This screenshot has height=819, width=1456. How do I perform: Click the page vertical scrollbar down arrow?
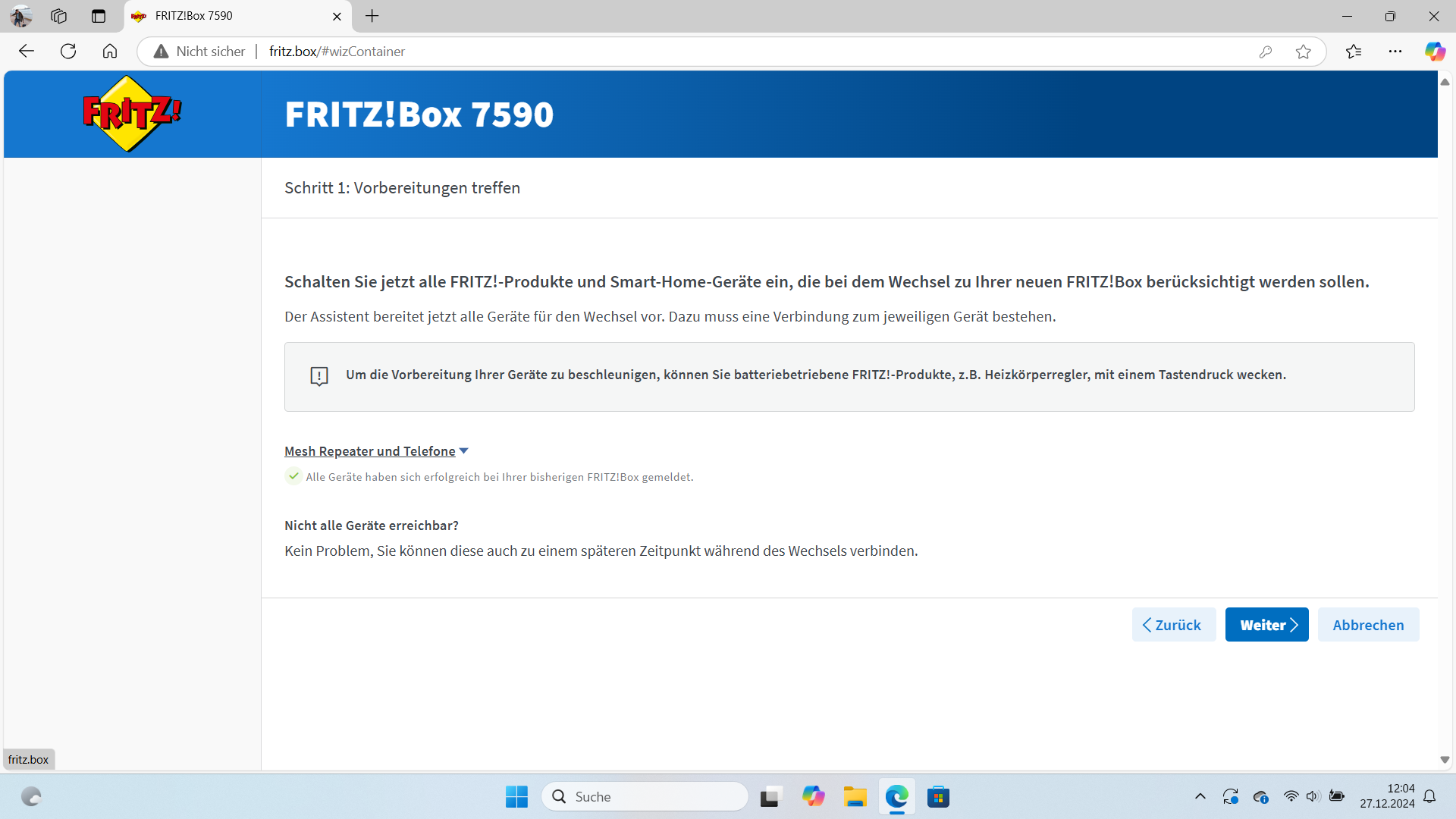click(x=1445, y=760)
